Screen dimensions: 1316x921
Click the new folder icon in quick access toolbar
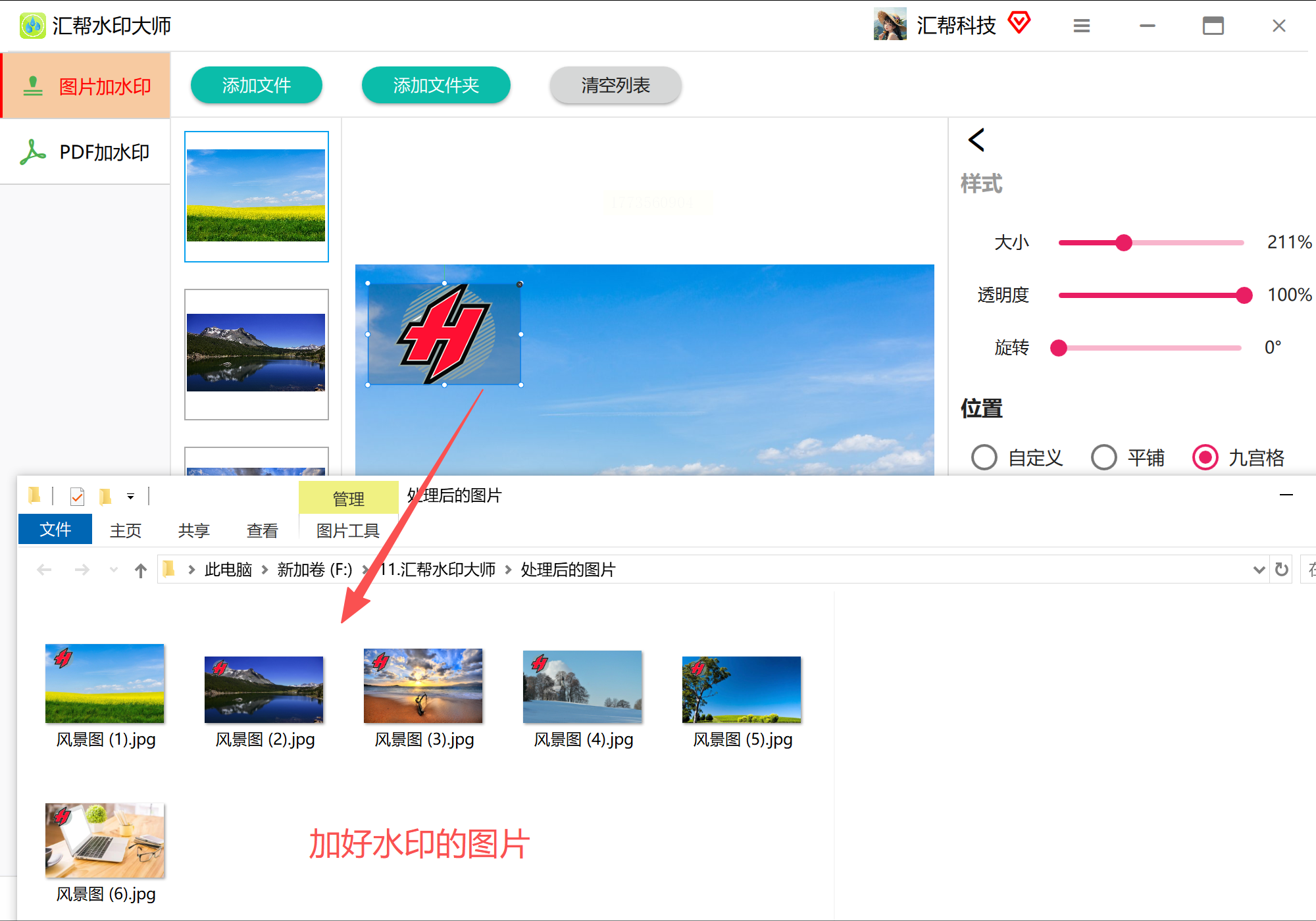click(105, 496)
